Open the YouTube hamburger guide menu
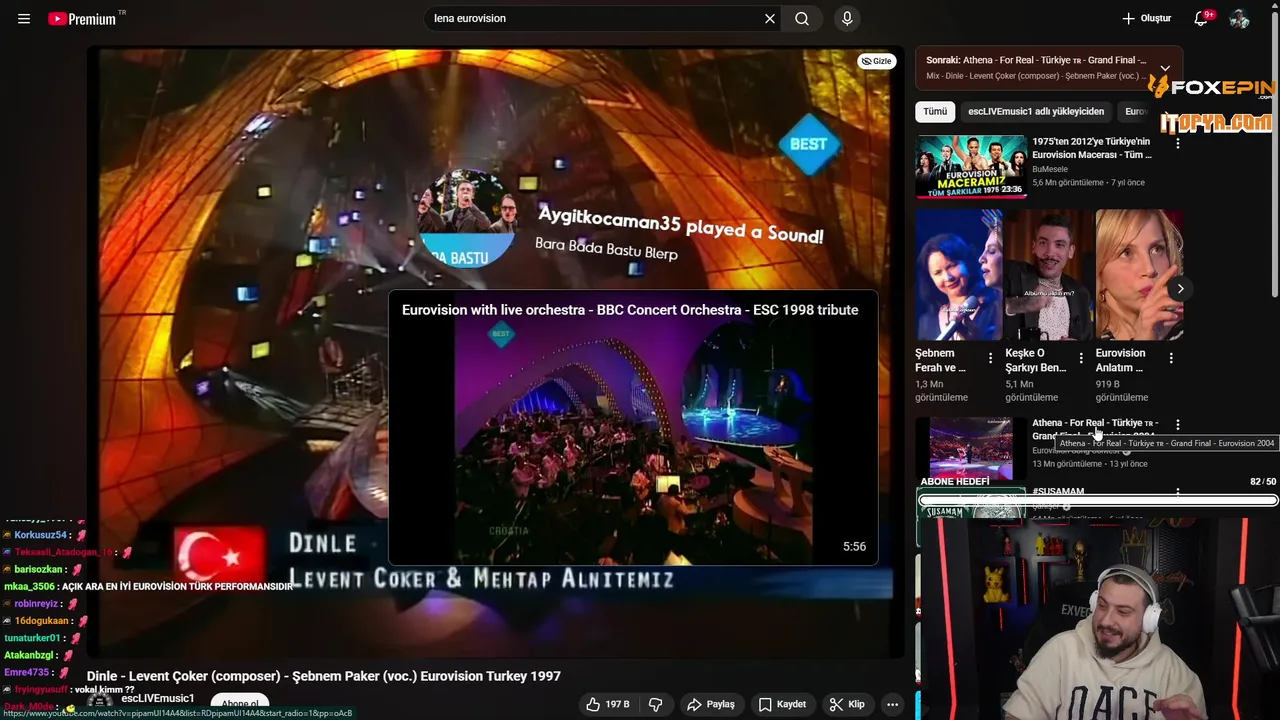 point(24,19)
